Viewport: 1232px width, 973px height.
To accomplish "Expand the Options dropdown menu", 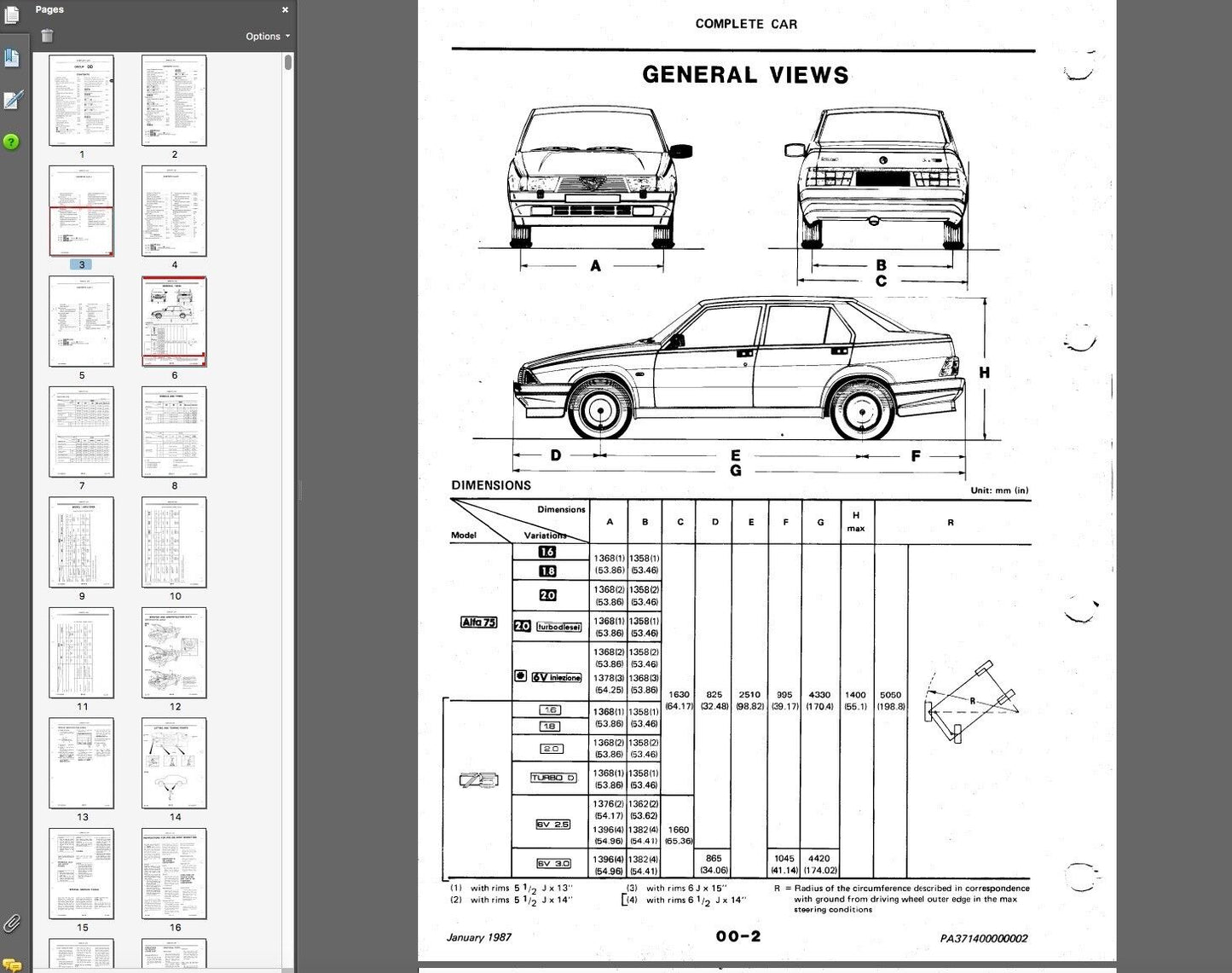I will [268, 37].
